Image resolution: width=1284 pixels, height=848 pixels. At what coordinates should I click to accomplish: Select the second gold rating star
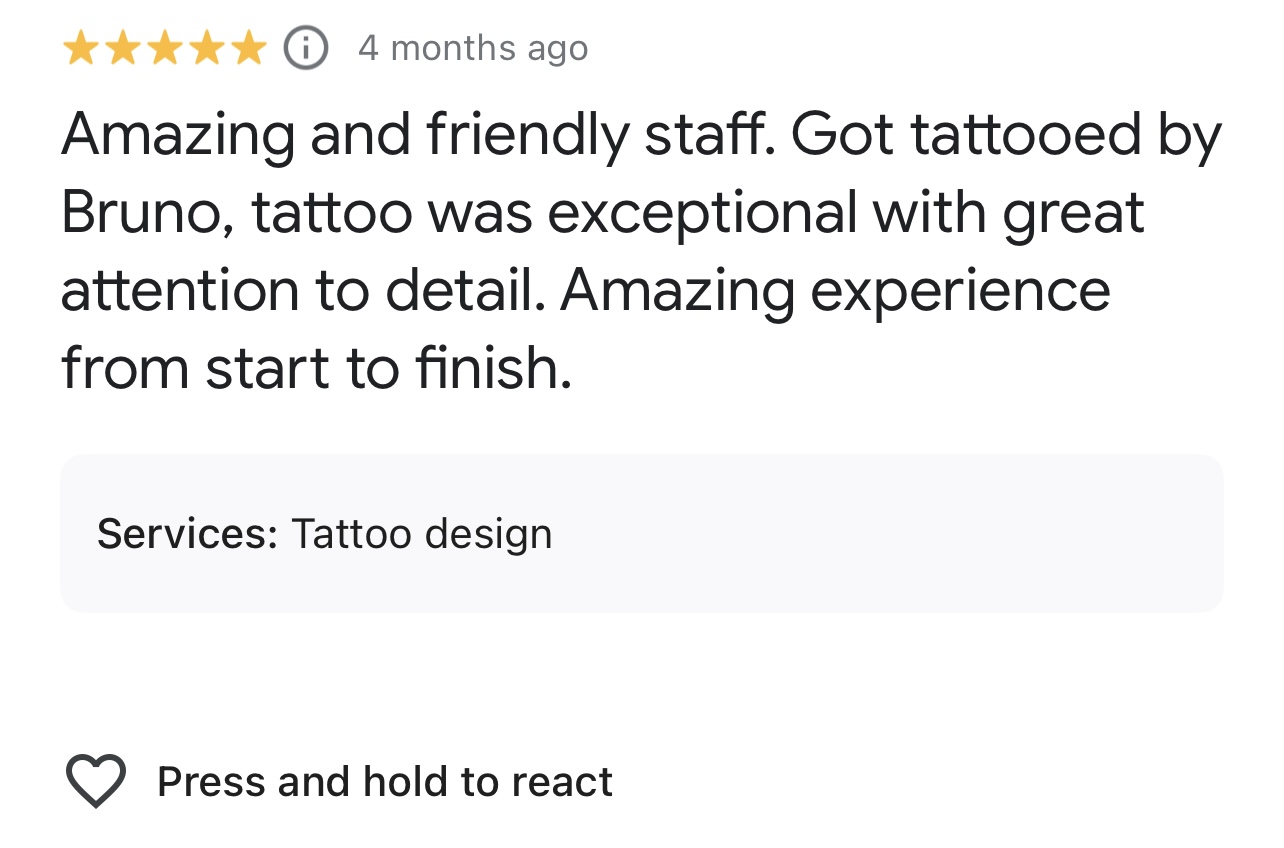pos(122,48)
